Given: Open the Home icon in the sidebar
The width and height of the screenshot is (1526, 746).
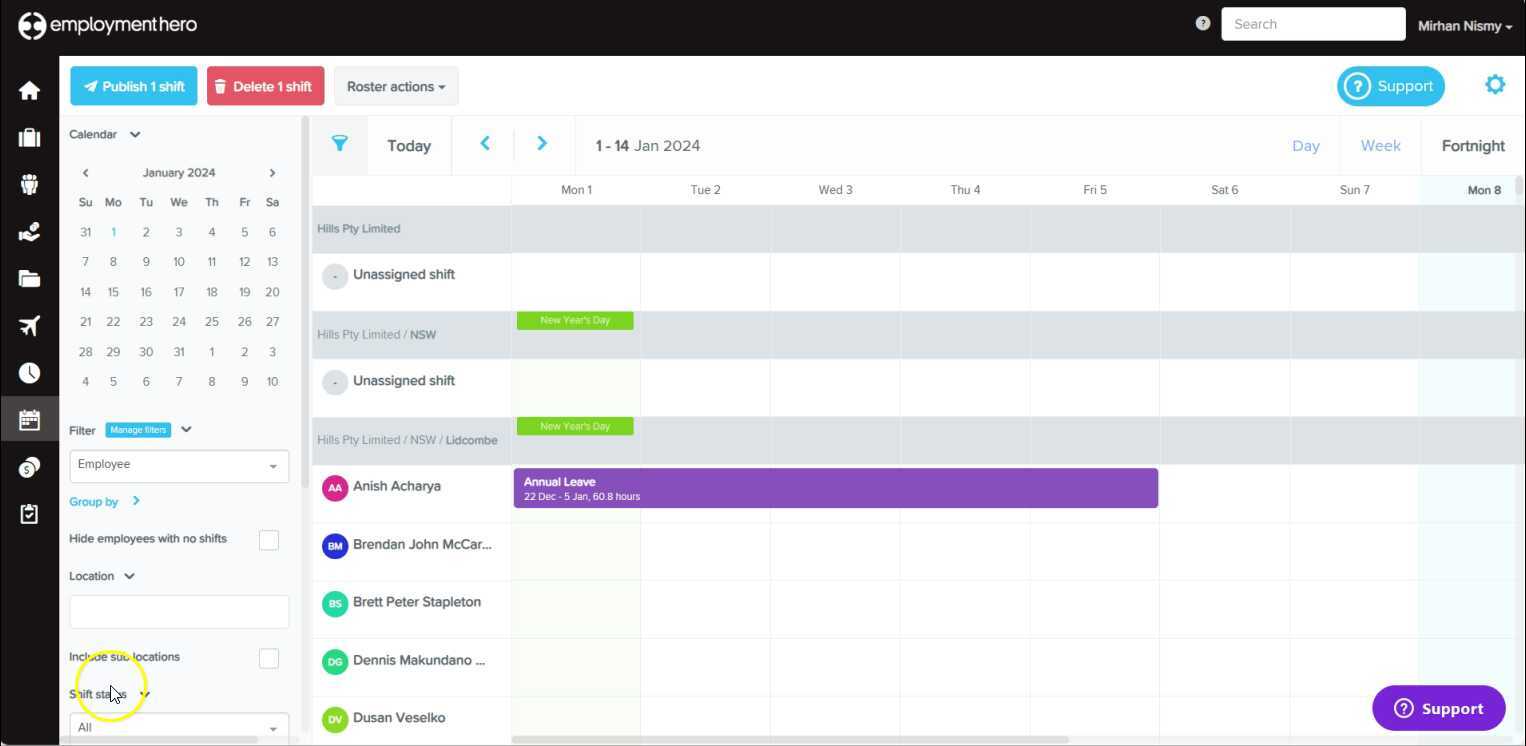Looking at the screenshot, I should [29, 89].
